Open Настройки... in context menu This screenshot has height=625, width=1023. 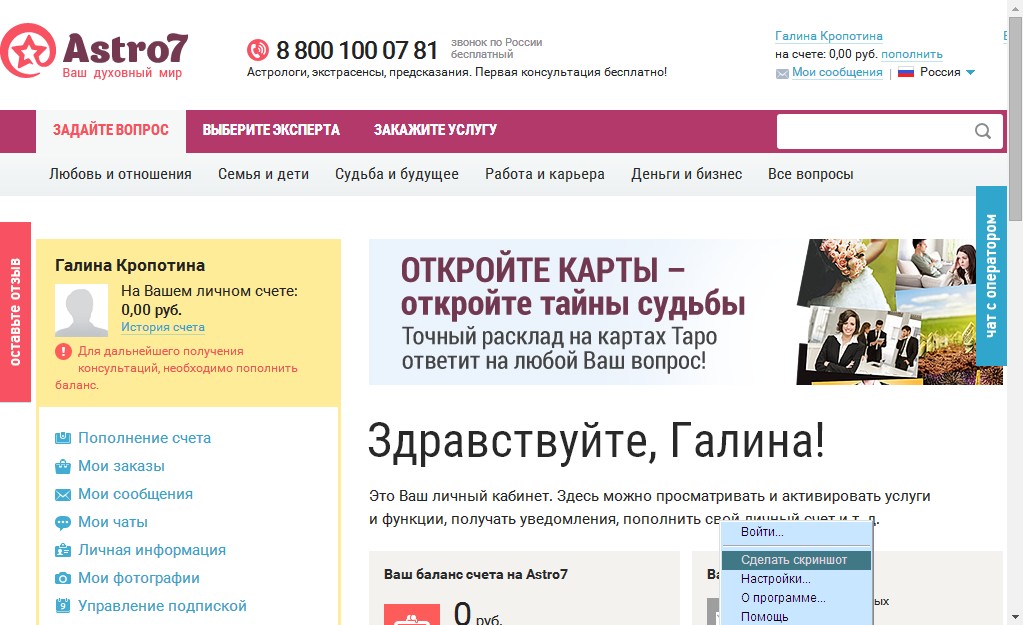pos(796,579)
